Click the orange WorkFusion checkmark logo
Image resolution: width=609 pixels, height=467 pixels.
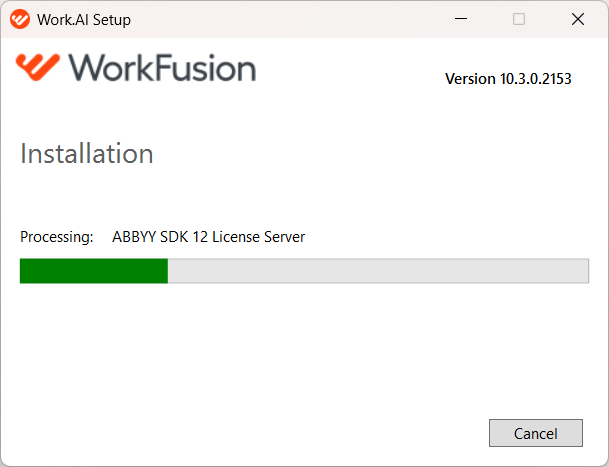[x=38, y=67]
